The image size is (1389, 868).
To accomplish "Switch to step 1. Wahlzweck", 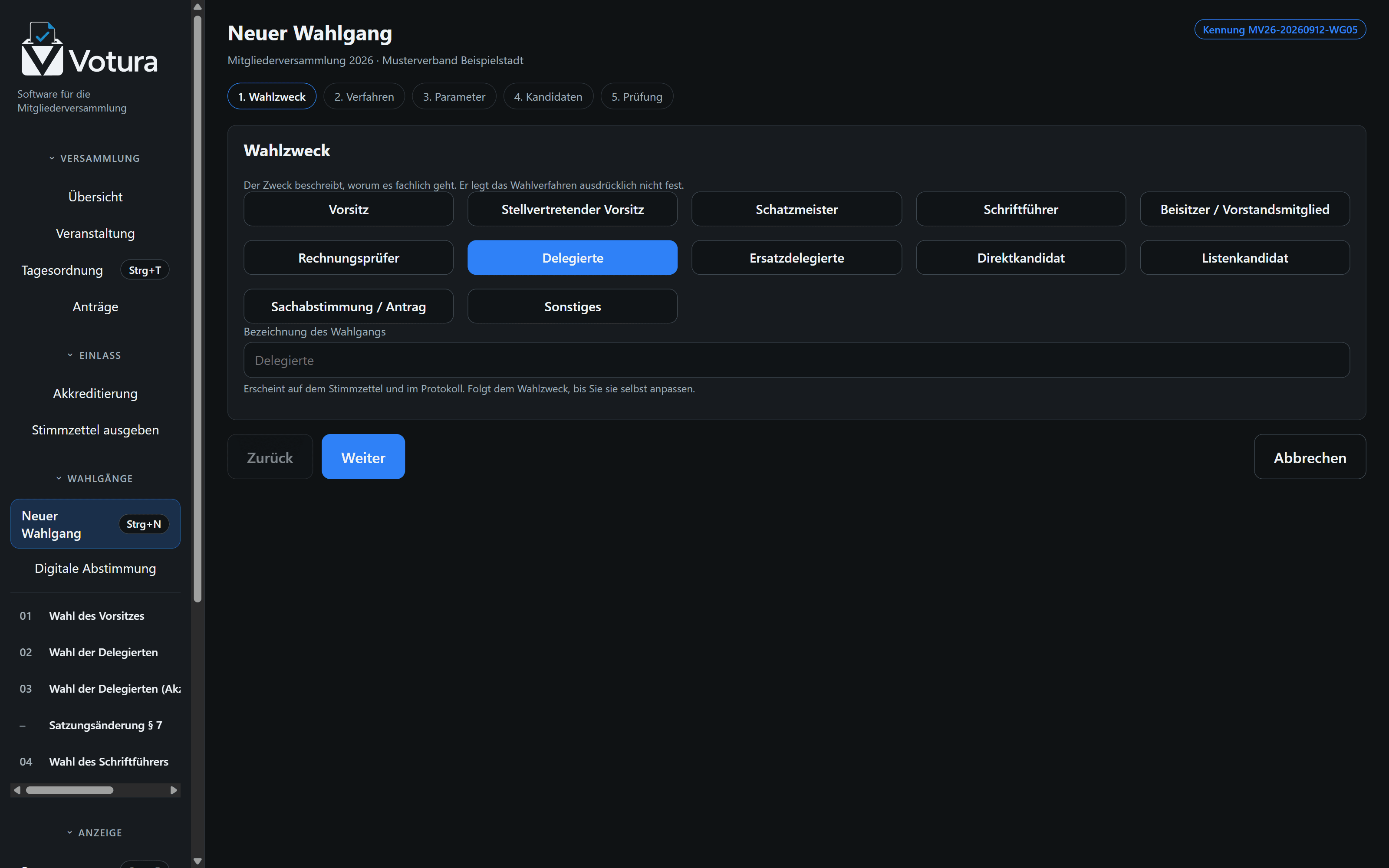I will 272,96.
